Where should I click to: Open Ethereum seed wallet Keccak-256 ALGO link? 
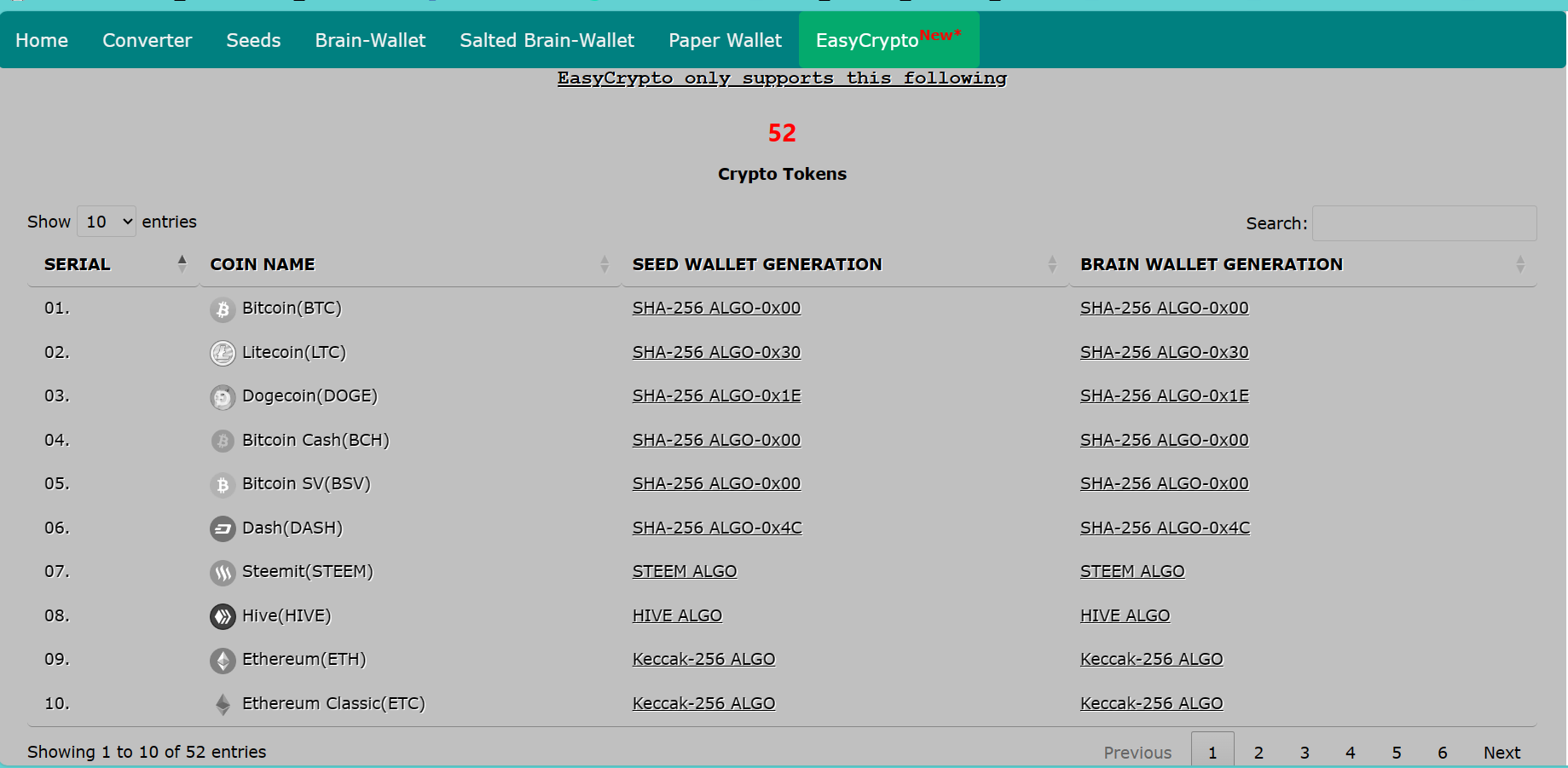[x=703, y=659]
